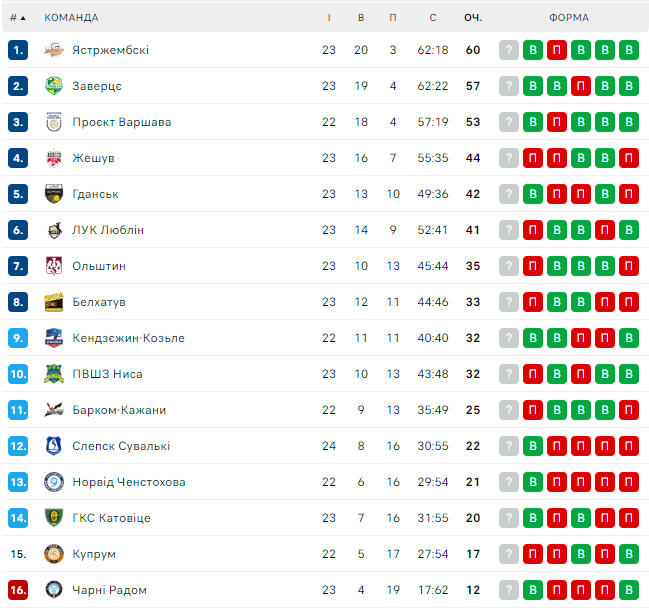Click the ГКС Катовіце club logo
The width and height of the screenshot is (649, 610).
pos(54,518)
